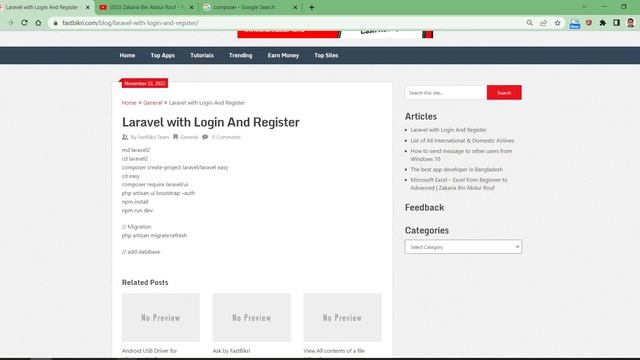The image size is (640, 360).
Task: Click the text npm run dev
Action: pyautogui.click(x=137, y=210)
